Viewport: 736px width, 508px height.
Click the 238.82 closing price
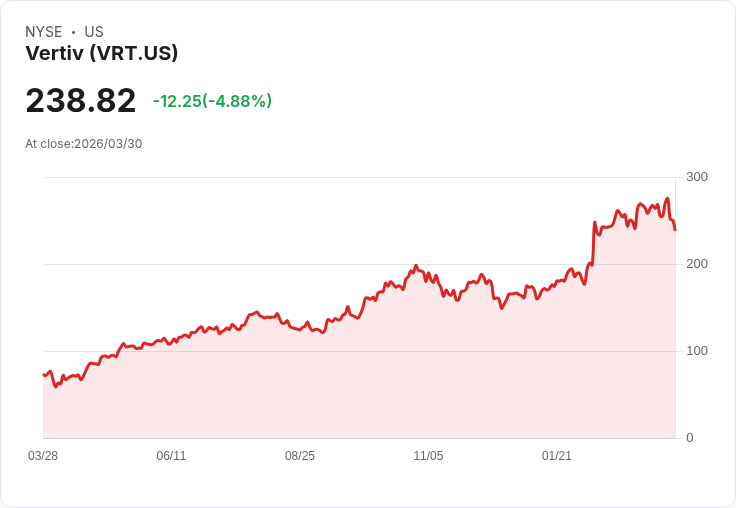point(80,101)
